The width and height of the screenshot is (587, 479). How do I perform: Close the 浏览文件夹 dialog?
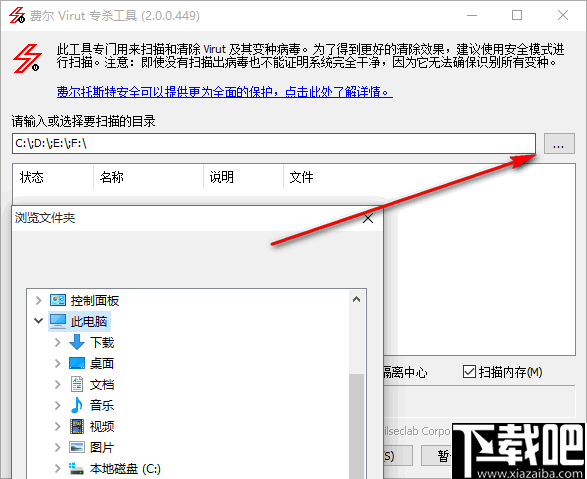pos(368,218)
